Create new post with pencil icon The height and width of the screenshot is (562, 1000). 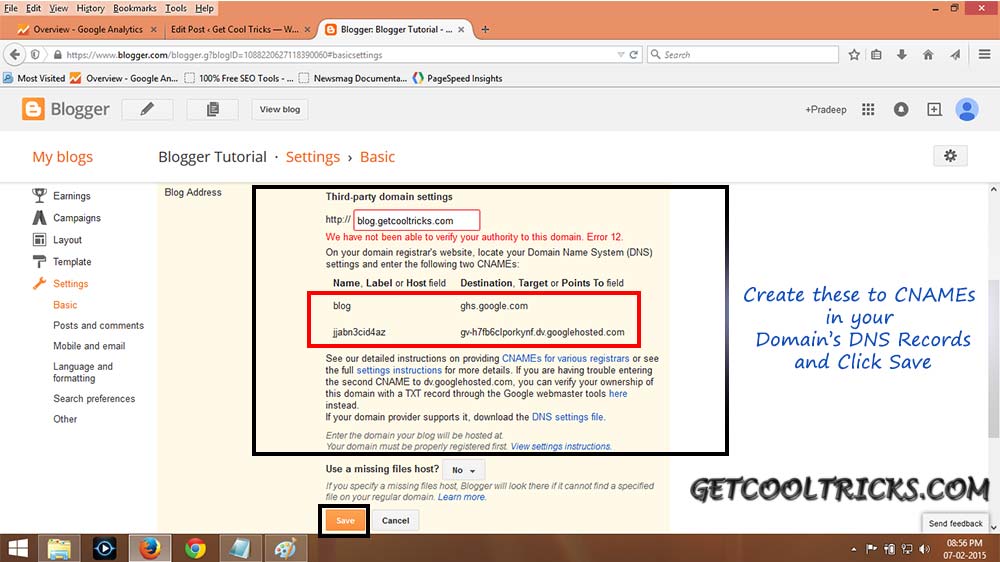click(147, 109)
